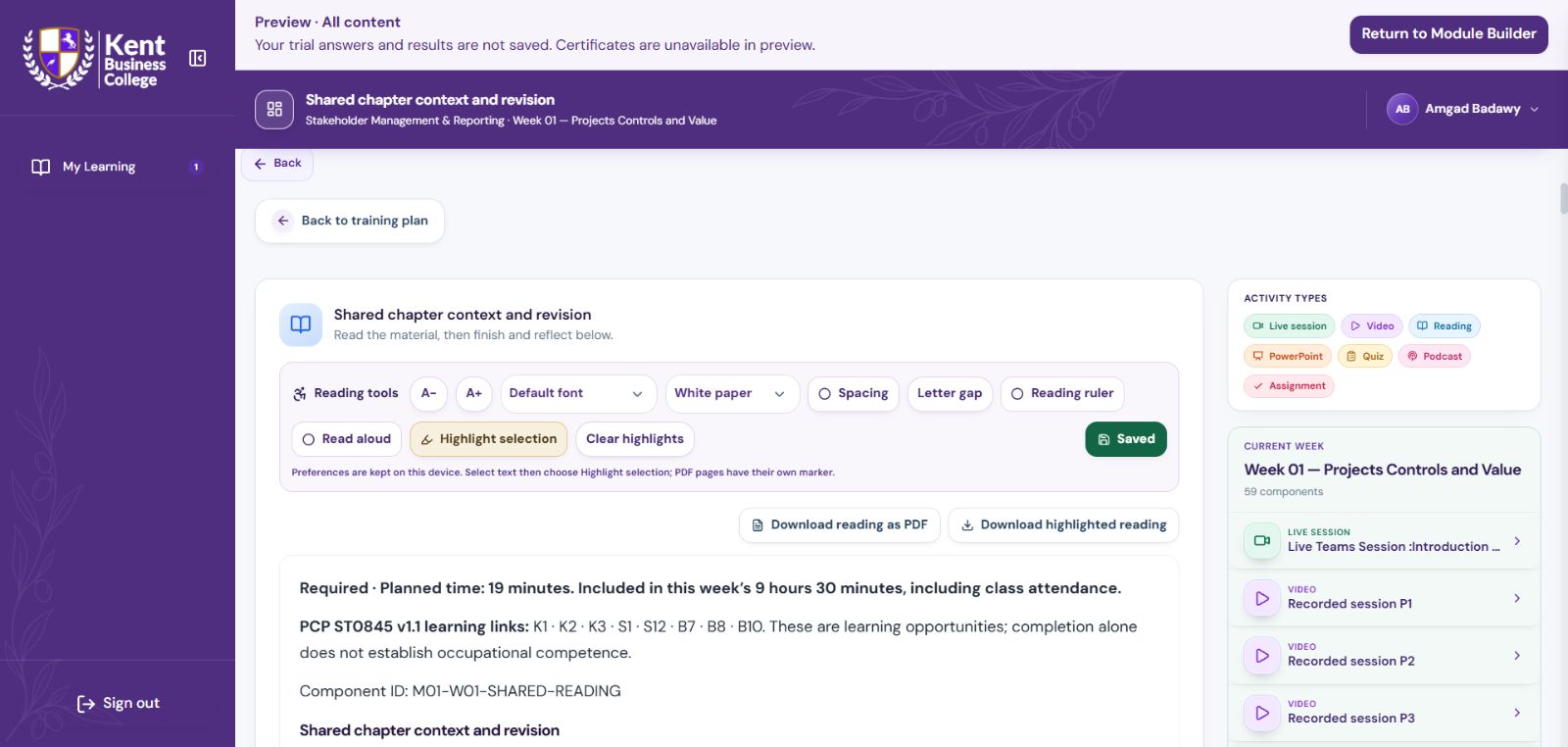This screenshot has width=1568, height=747.
Task: Expand the Live Teams Session chevron
Action: [x=1517, y=541]
